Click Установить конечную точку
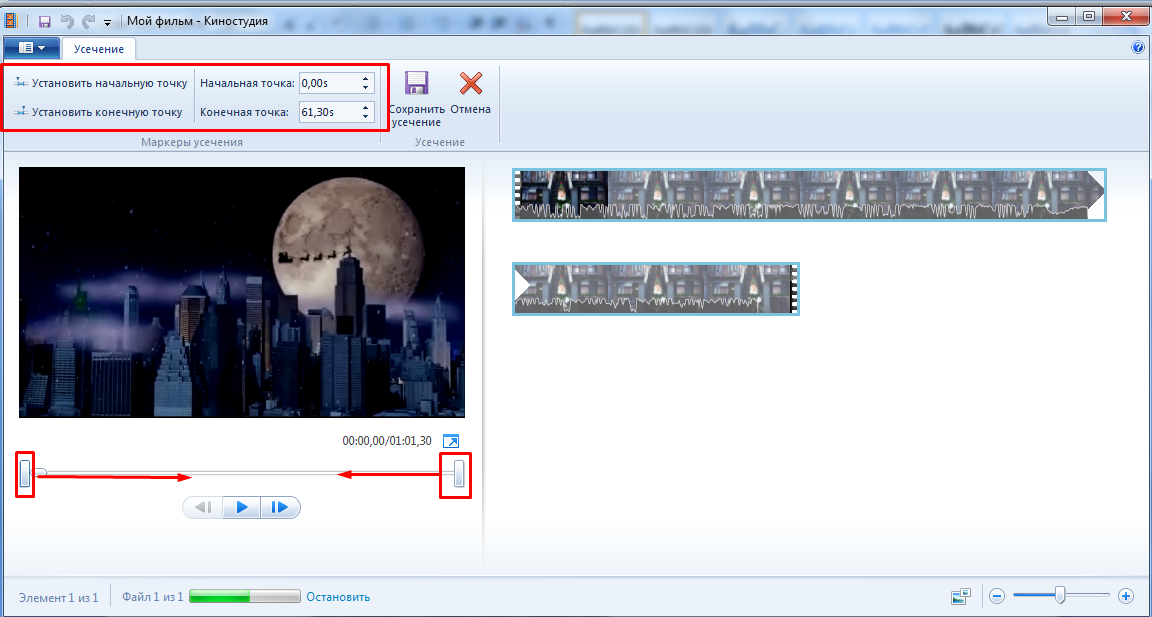Screen dimensions: 1152x617 click(x=98, y=112)
